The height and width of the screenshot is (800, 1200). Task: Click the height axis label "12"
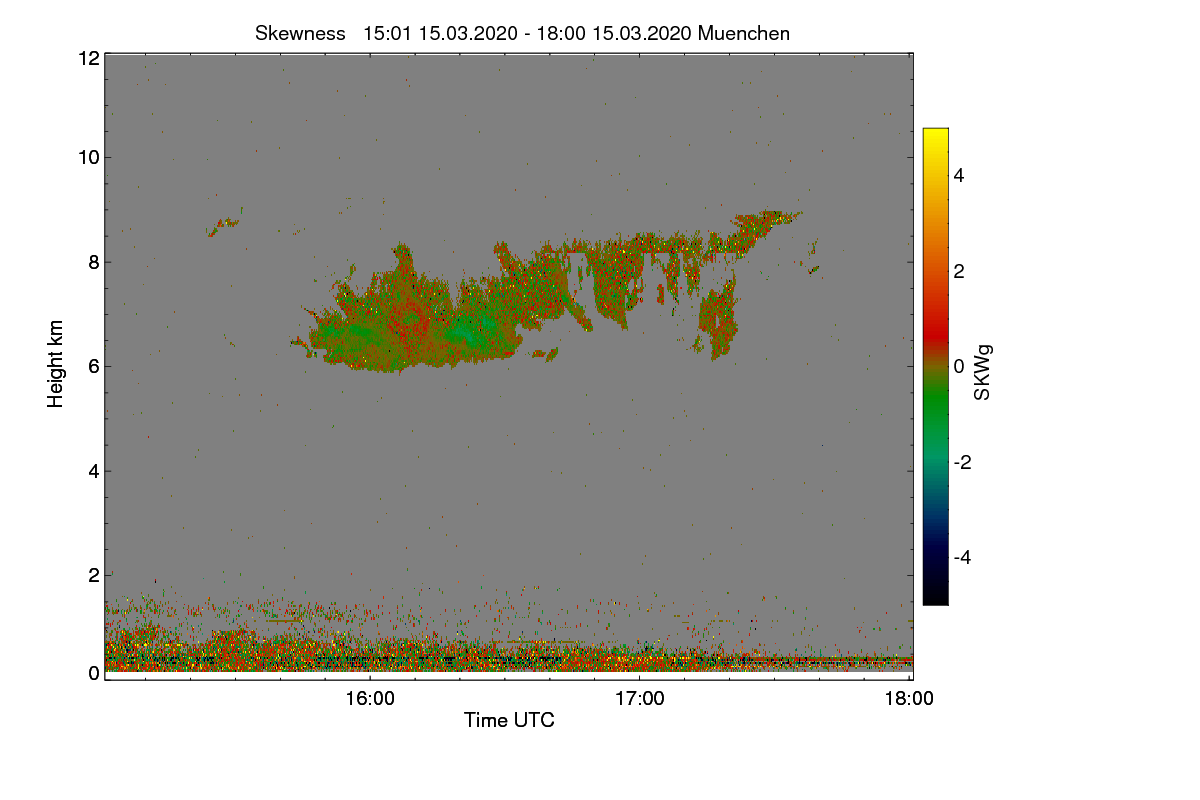click(87, 58)
